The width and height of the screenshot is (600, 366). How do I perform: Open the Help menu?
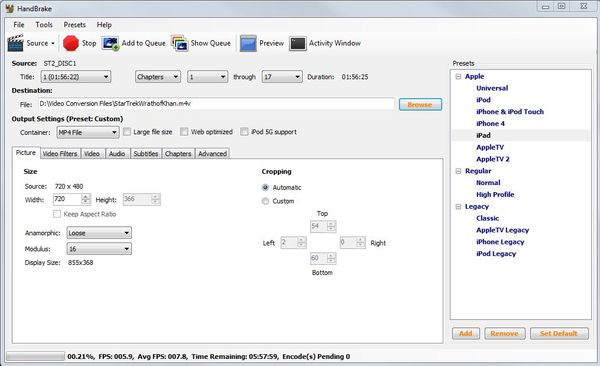tap(104, 25)
